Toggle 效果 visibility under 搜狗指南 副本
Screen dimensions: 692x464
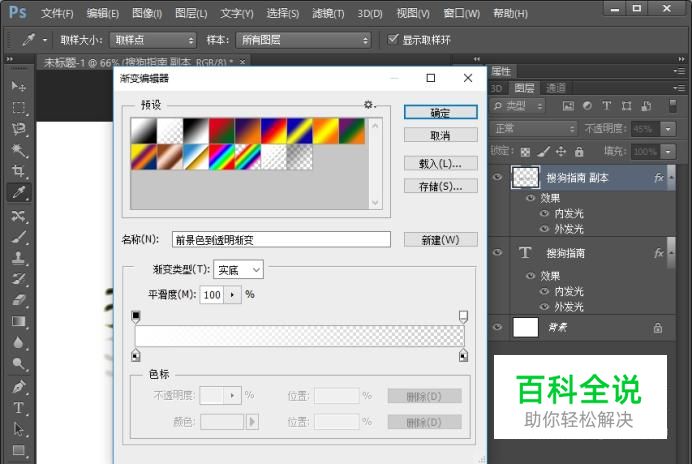[x=530, y=198]
